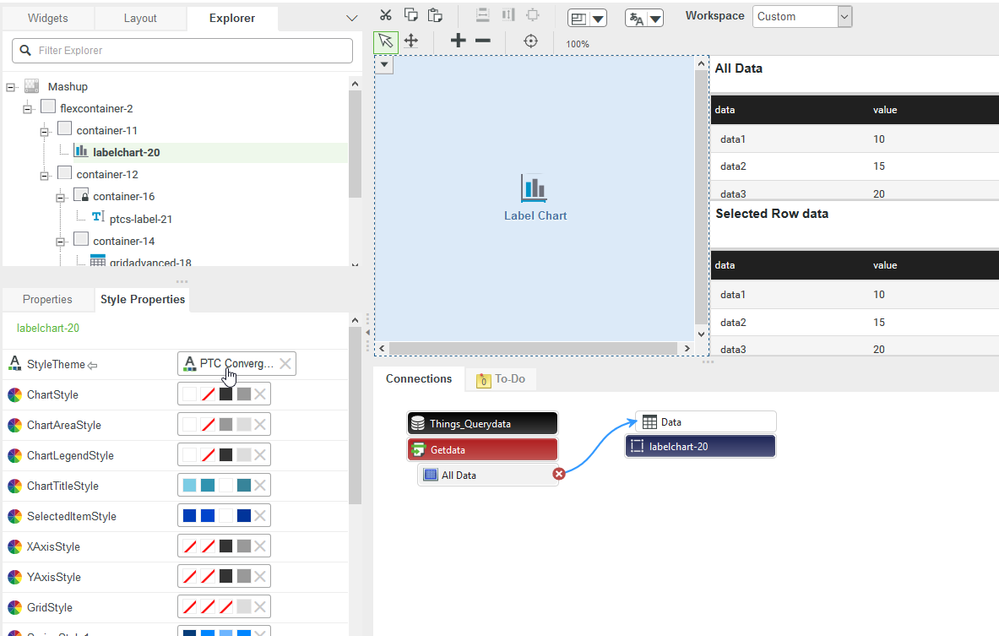Screen dimensions: 999x636
Task: Zoom in with the plus icon
Action: [457, 41]
